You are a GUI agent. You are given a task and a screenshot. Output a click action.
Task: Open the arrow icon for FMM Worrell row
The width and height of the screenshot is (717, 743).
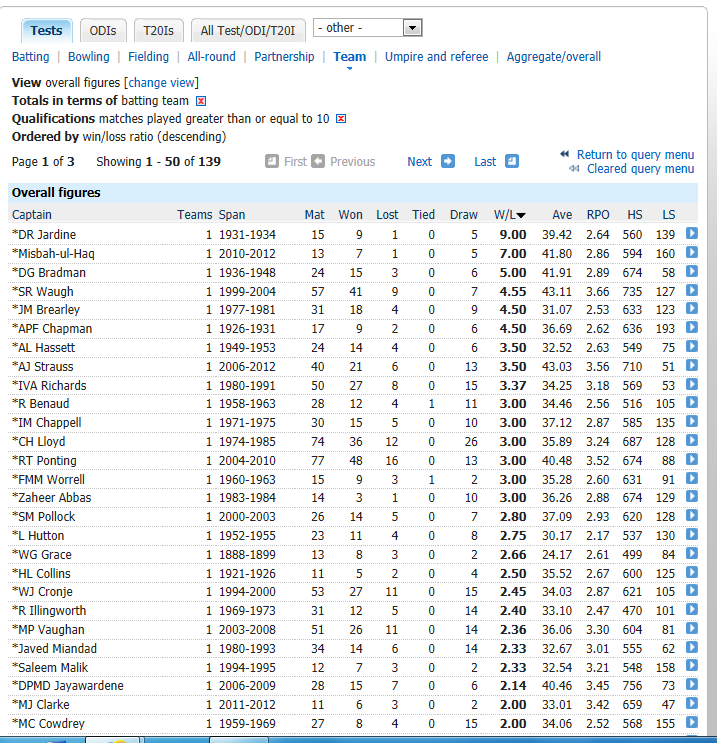point(692,478)
